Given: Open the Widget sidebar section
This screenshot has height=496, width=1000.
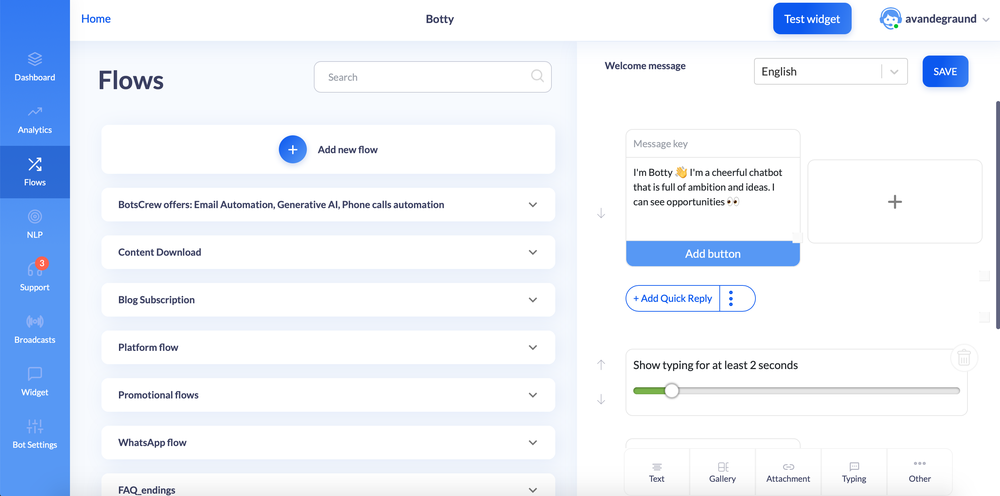Looking at the screenshot, I should [34, 382].
